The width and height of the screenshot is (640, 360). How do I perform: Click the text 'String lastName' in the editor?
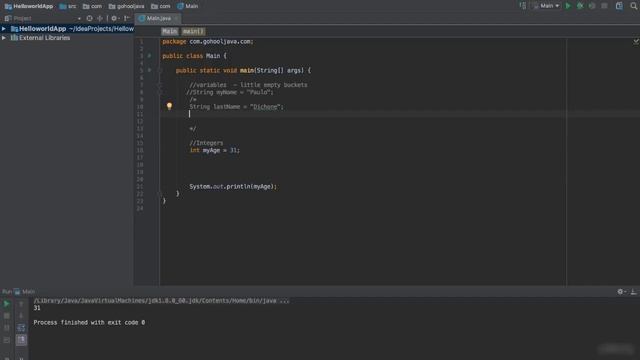pyautogui.click(x=215, y=107)
